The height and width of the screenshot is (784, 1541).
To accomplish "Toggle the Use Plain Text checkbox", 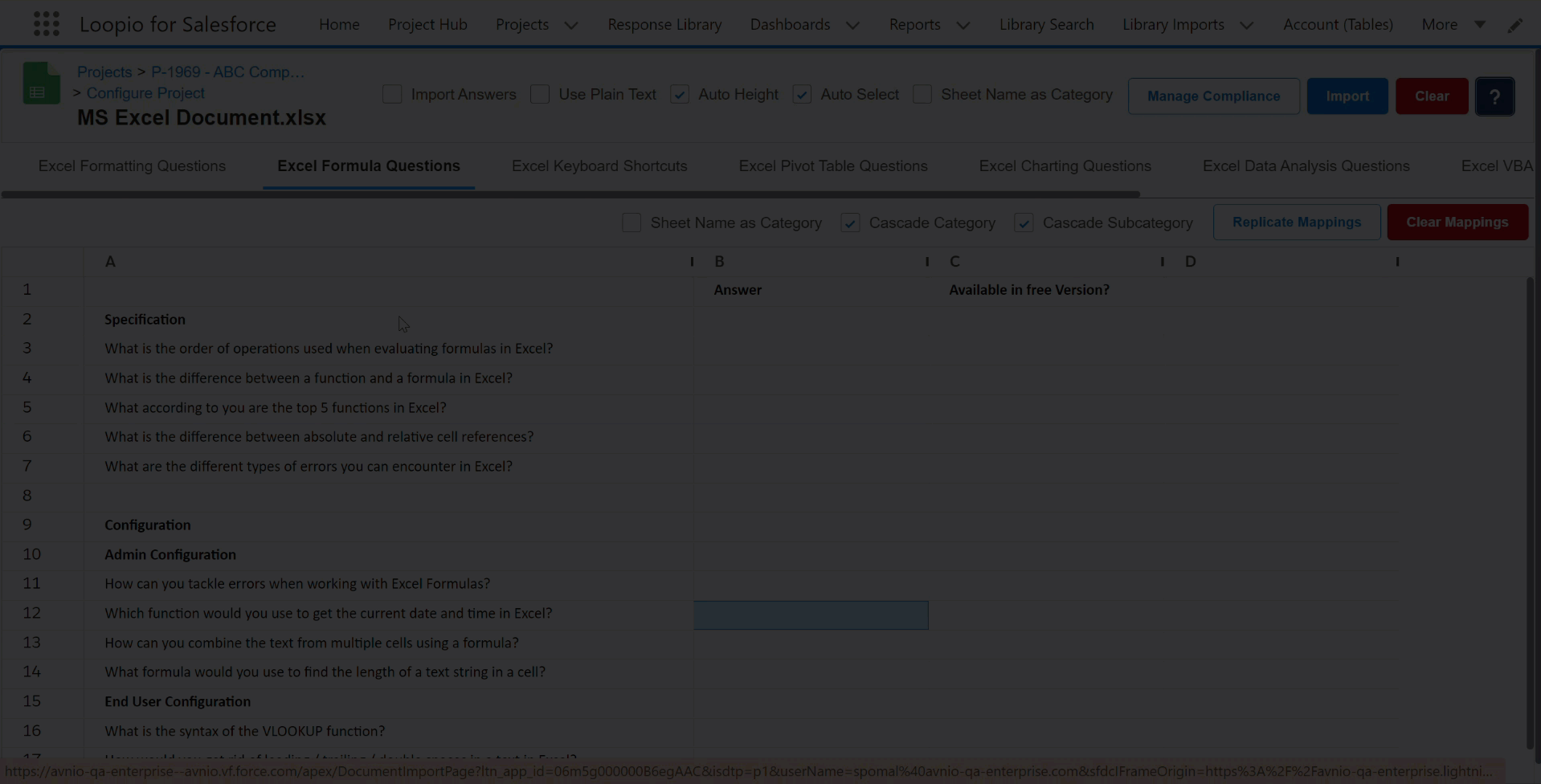I will [x=540, y=95].
